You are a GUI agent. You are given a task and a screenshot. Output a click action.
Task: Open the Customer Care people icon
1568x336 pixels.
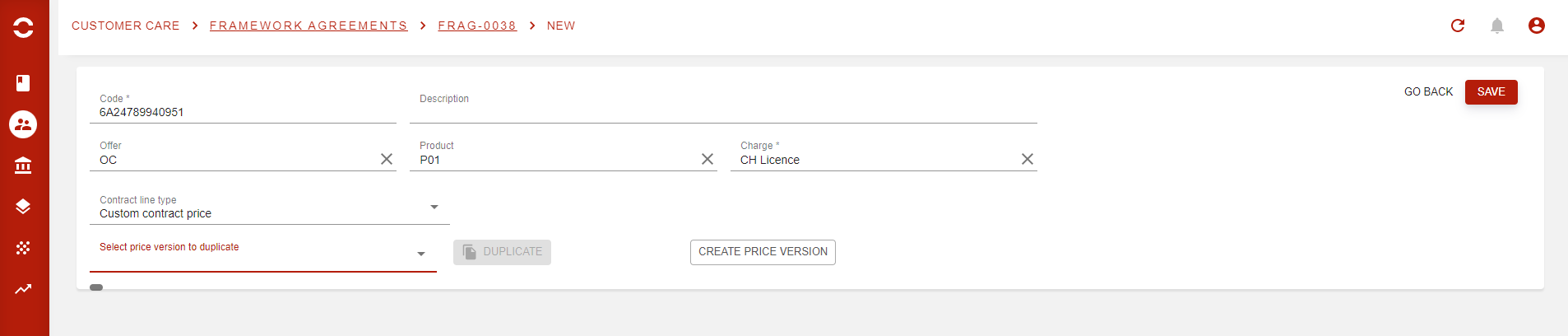tap(23, 124)
